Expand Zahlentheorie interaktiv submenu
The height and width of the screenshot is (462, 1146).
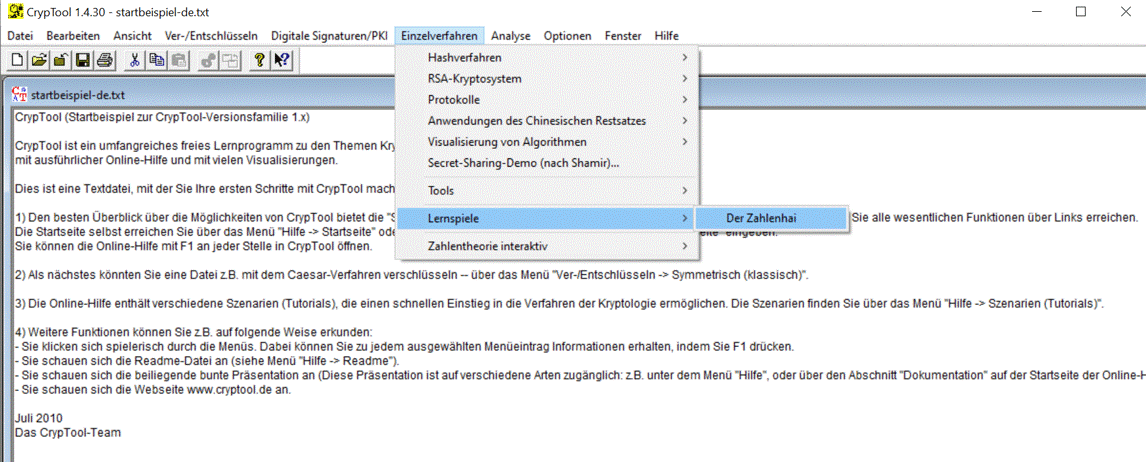pos(547,246)
